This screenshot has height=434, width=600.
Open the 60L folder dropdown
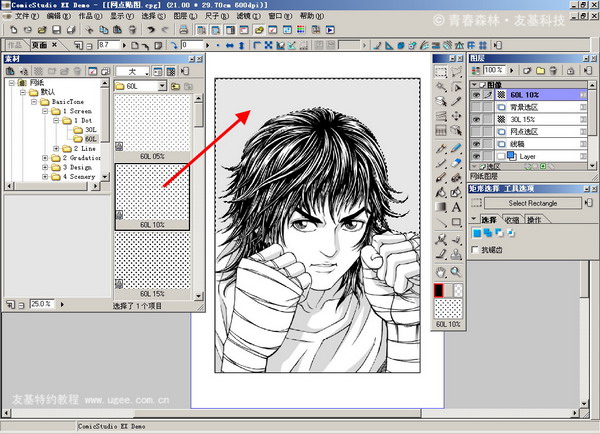click(162, 86)
